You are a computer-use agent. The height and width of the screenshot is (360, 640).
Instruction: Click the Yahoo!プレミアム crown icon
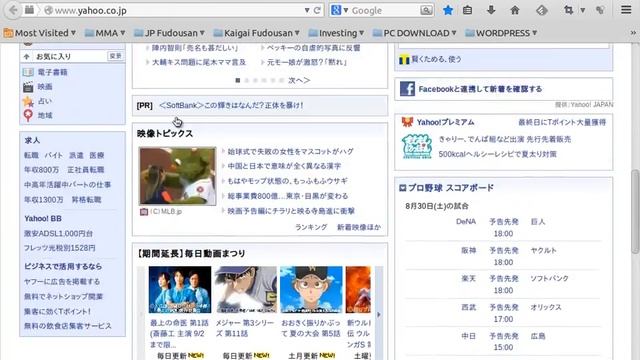[x=407, y=122]
